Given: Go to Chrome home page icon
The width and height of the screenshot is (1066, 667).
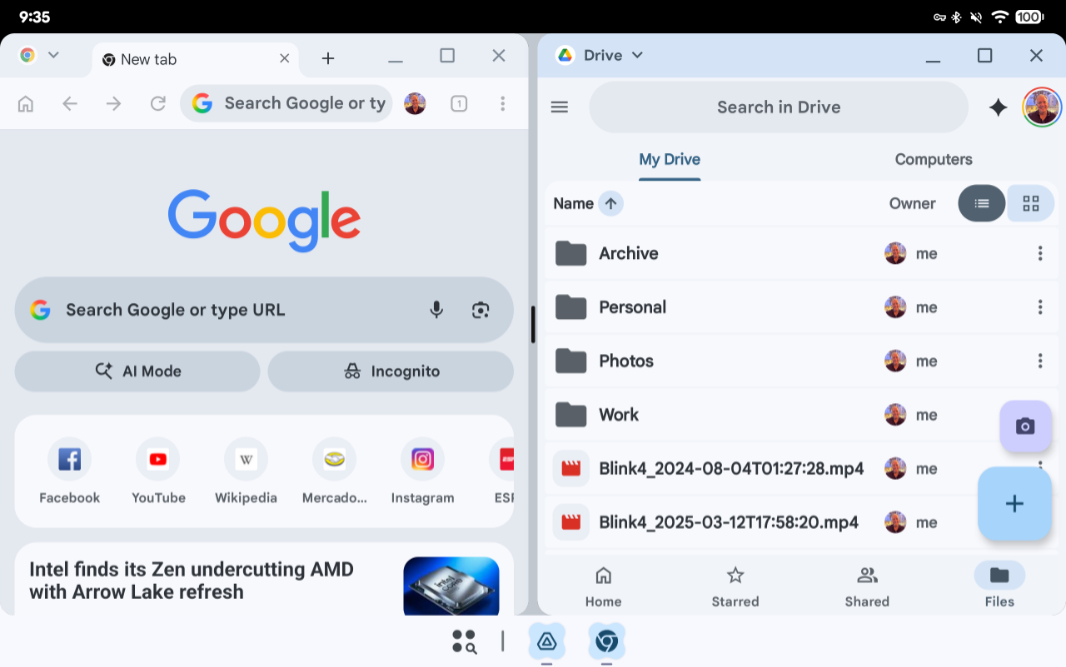Looking at the screenshot, I should click(x=26, y=104).
